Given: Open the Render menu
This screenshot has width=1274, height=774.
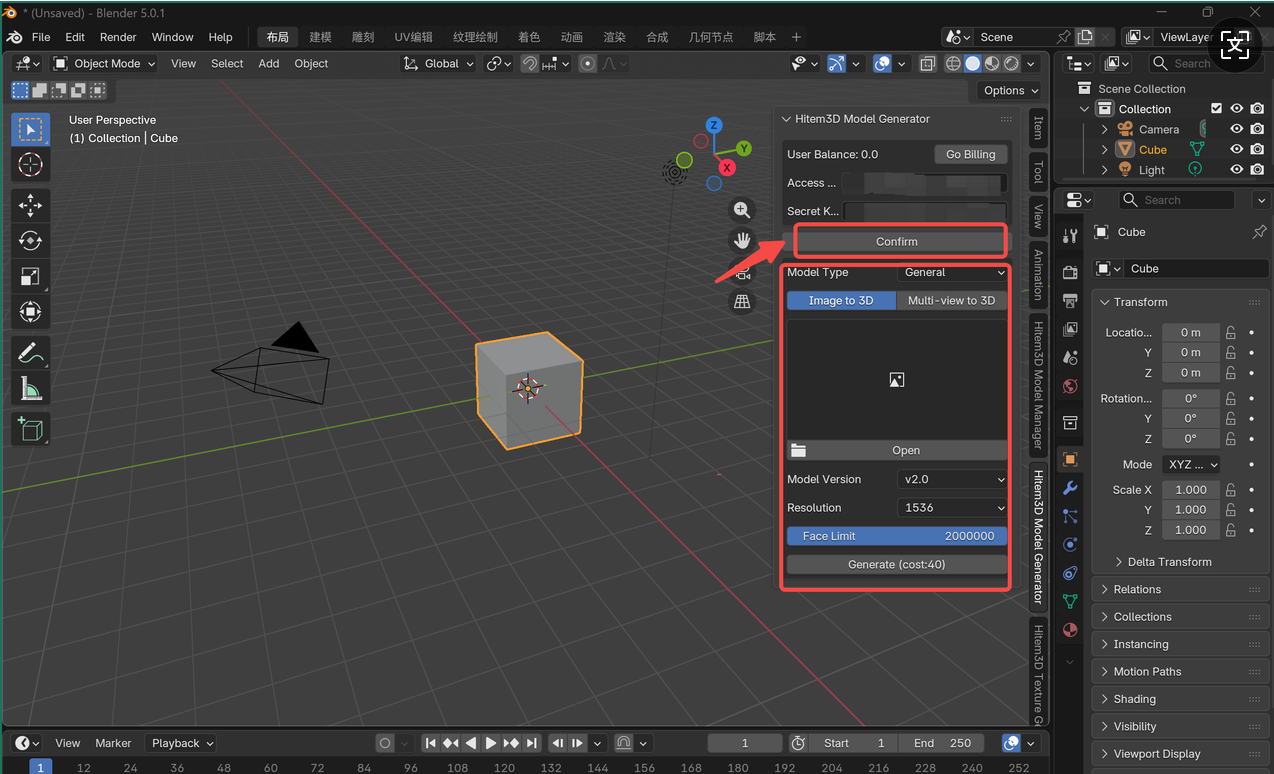Looking at the screenshot, I should point(118,37).
